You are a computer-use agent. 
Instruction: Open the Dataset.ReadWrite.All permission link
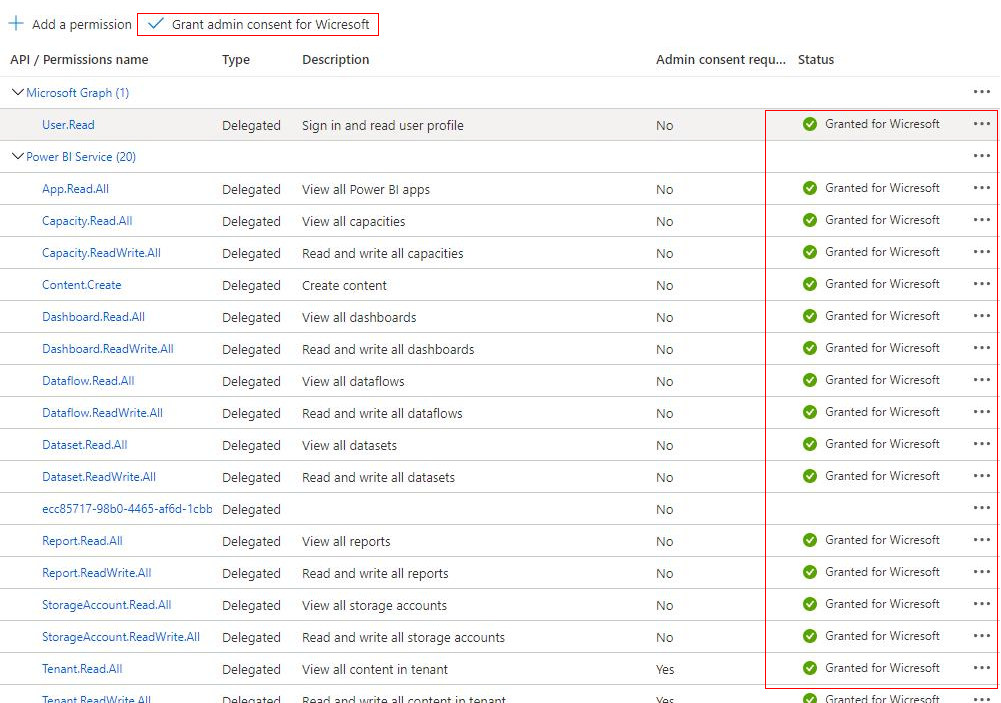99,476
